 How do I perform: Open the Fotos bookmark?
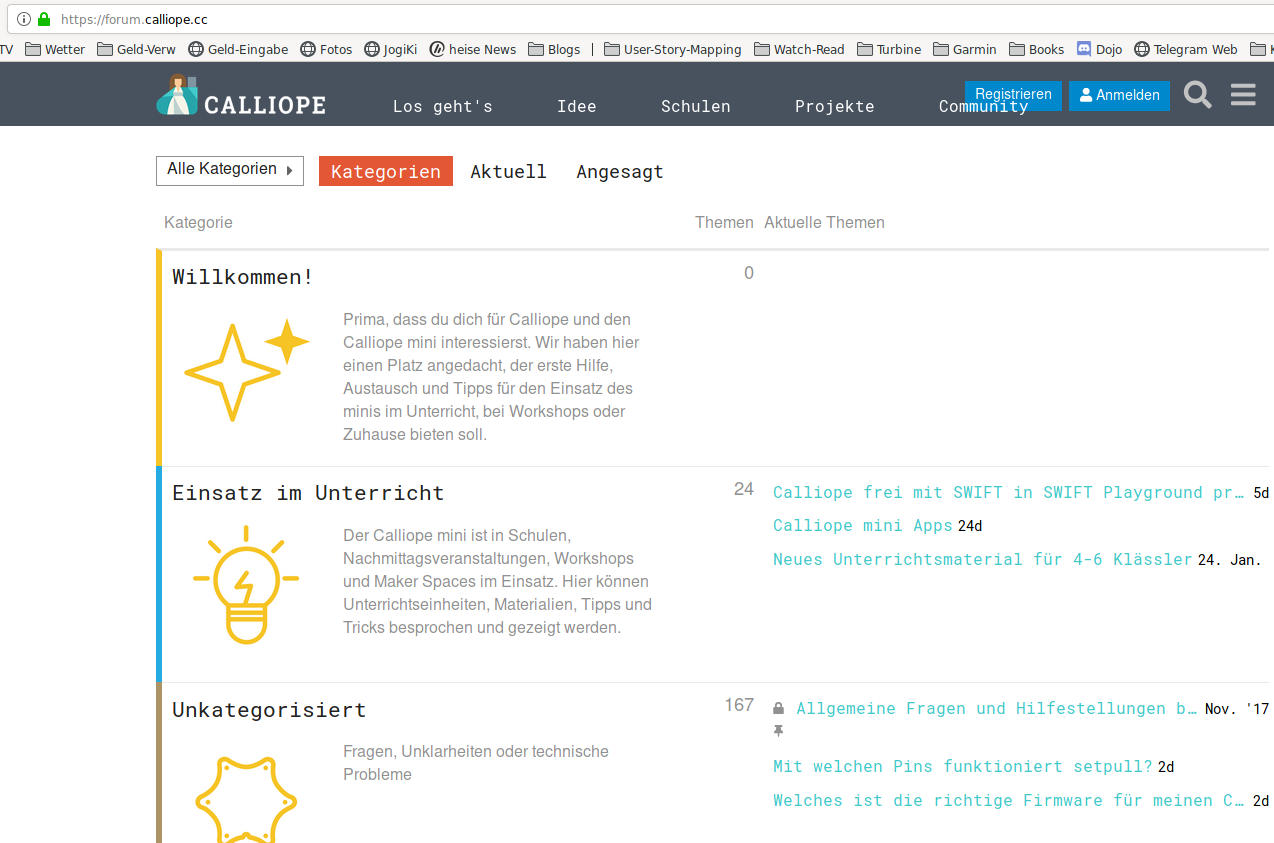coord(326,49)
